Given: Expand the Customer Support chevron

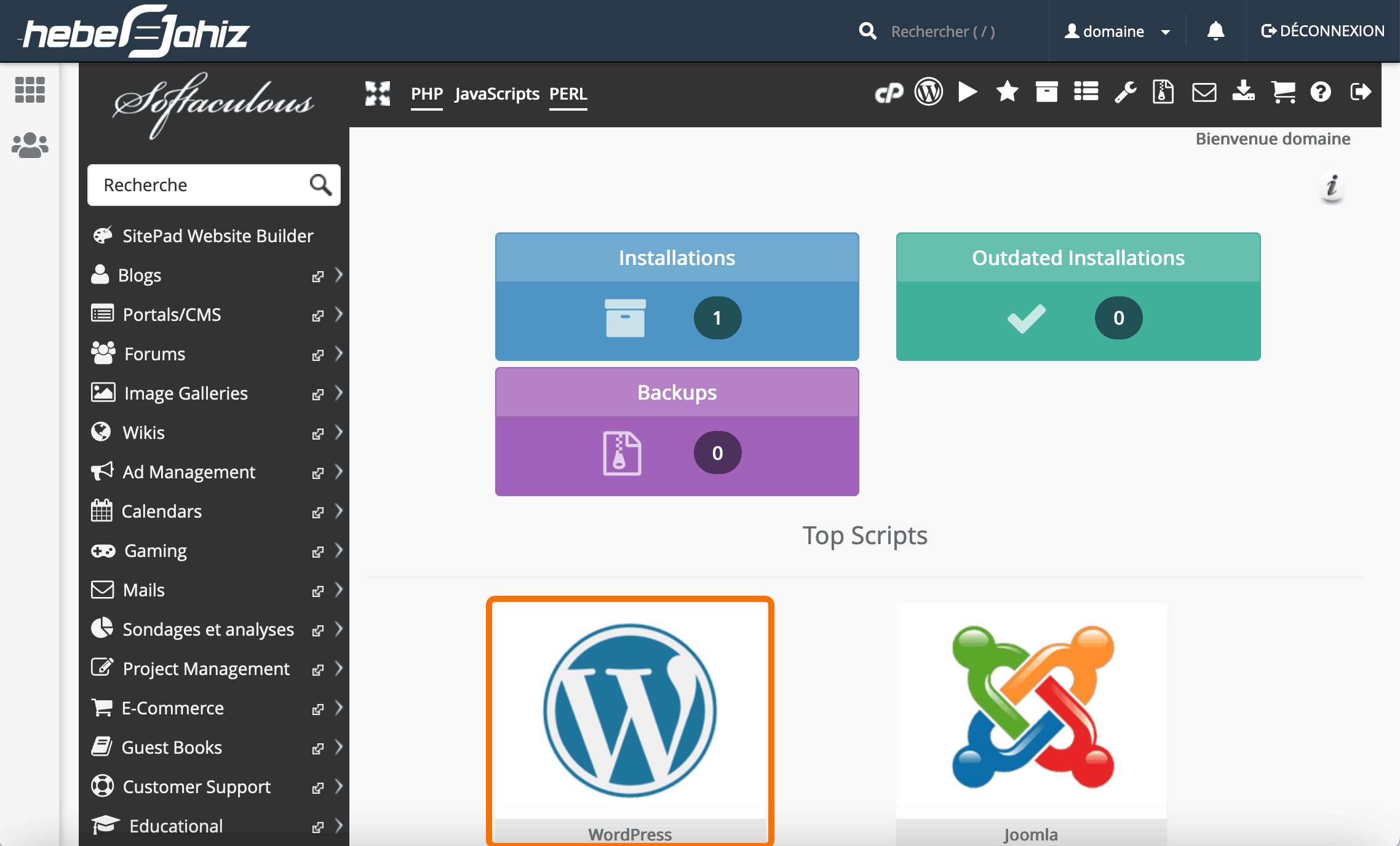Looking at the screenshot, I should click(x=338, y=786).
